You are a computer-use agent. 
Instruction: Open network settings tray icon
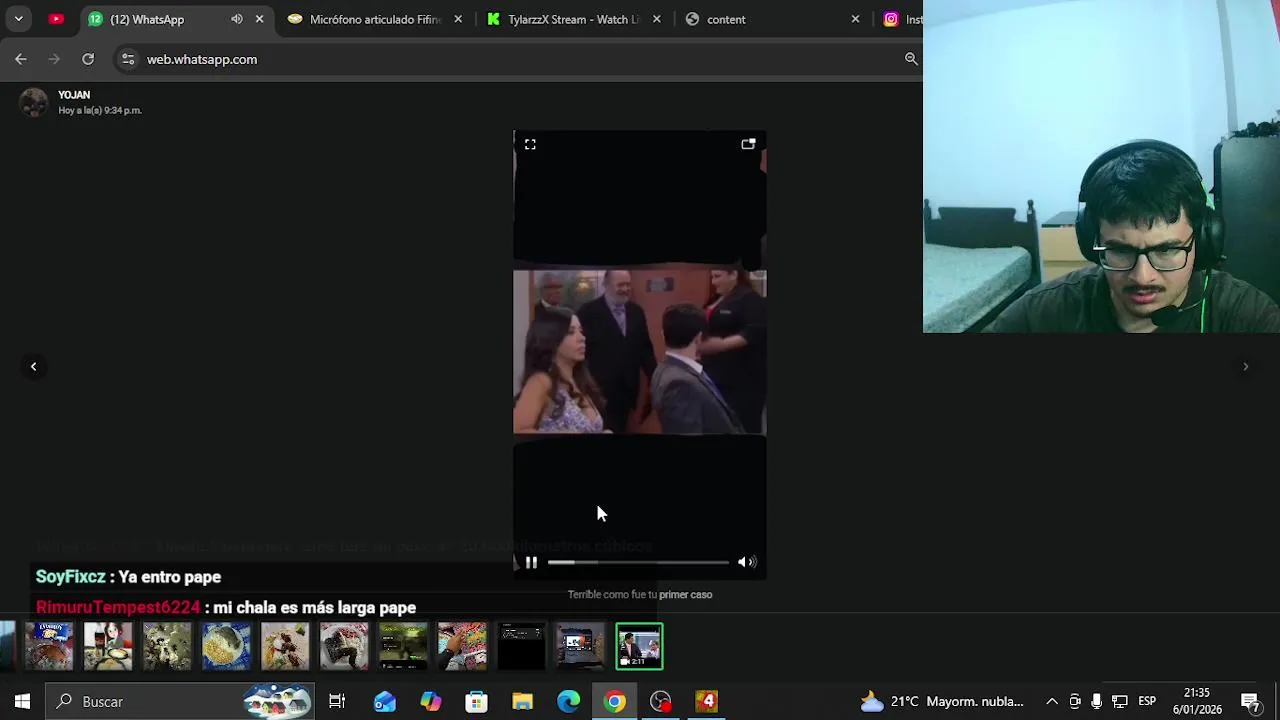tap(1120, 701)
